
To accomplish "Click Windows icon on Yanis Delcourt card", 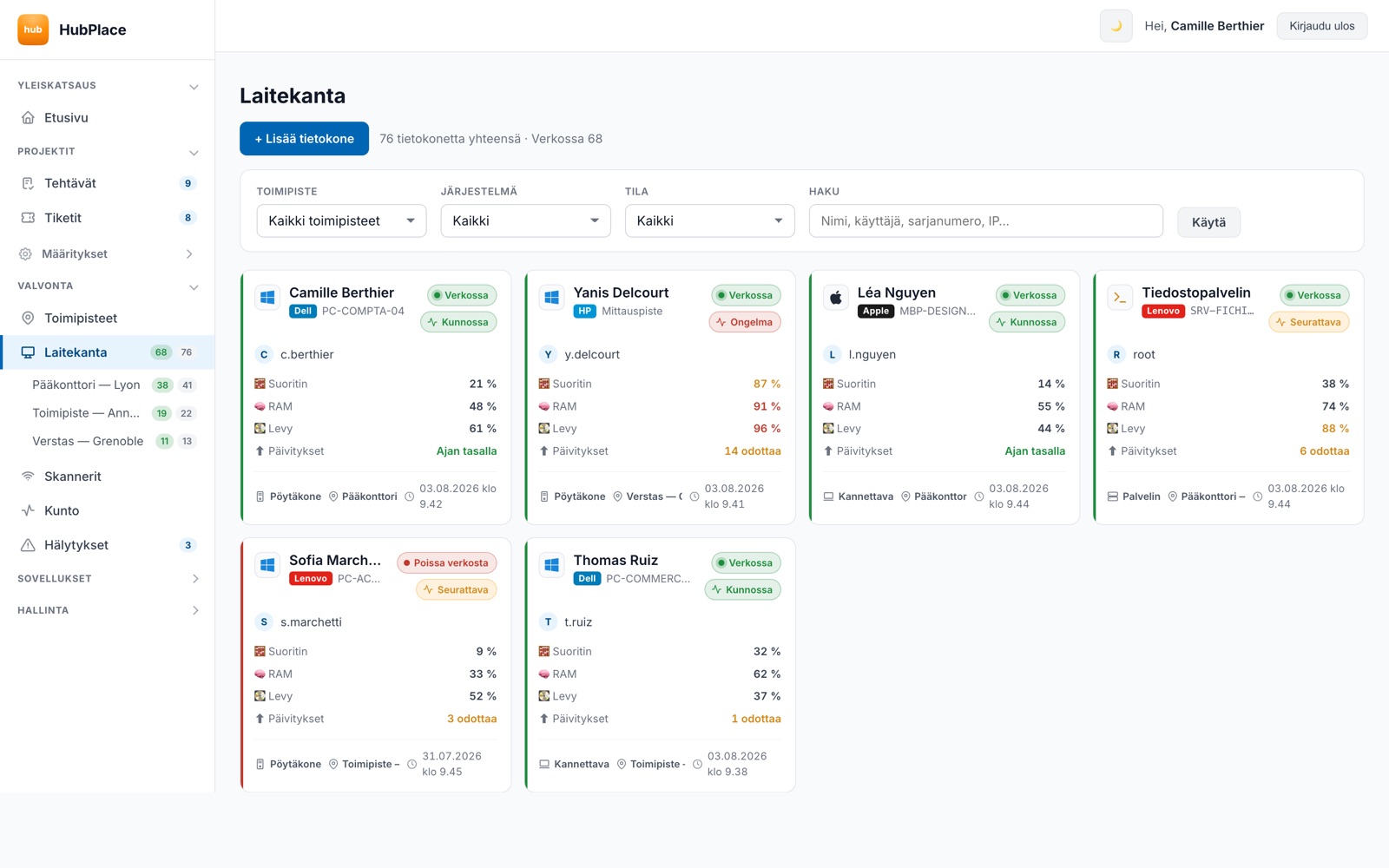I will pos(551,298).
